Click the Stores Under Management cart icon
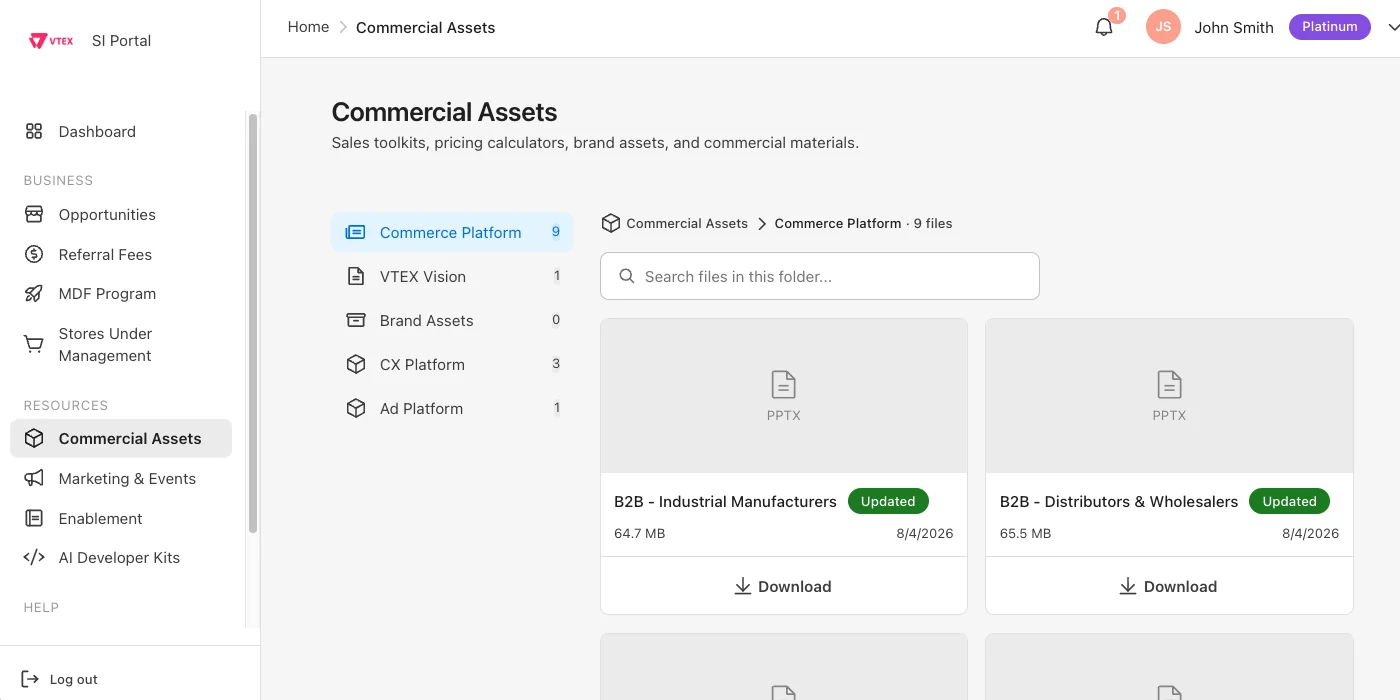 (34, 344)
